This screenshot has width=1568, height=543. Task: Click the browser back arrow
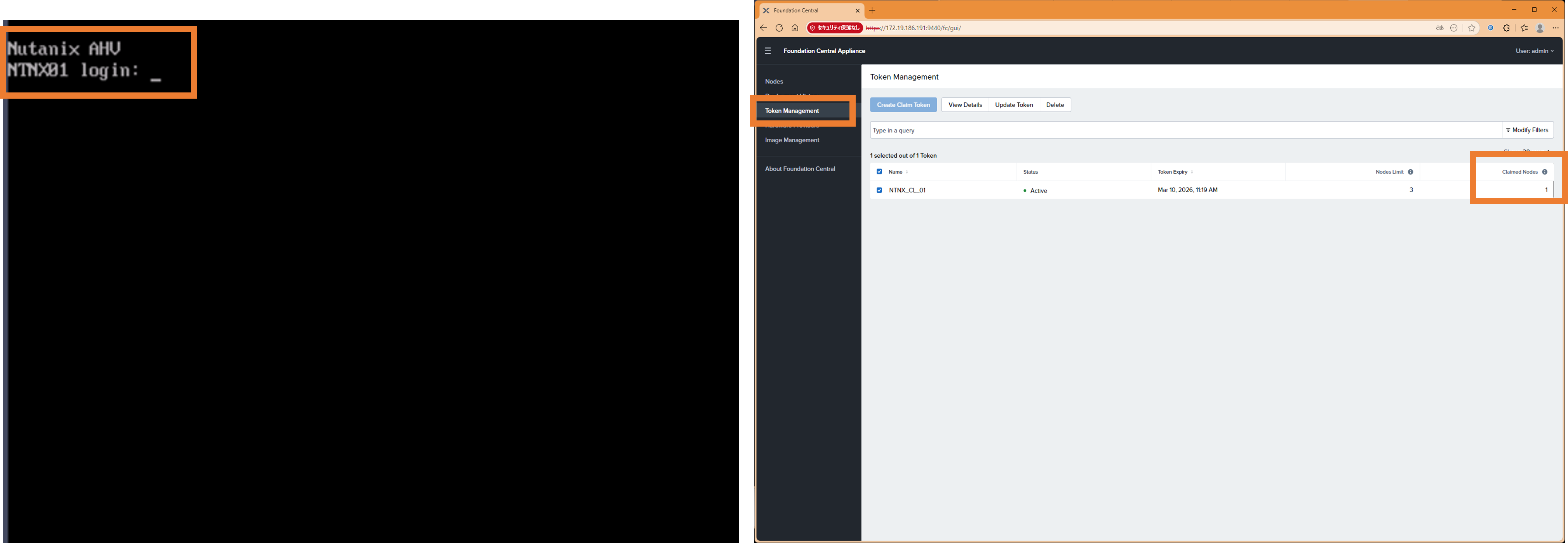[x=763, y=28]
